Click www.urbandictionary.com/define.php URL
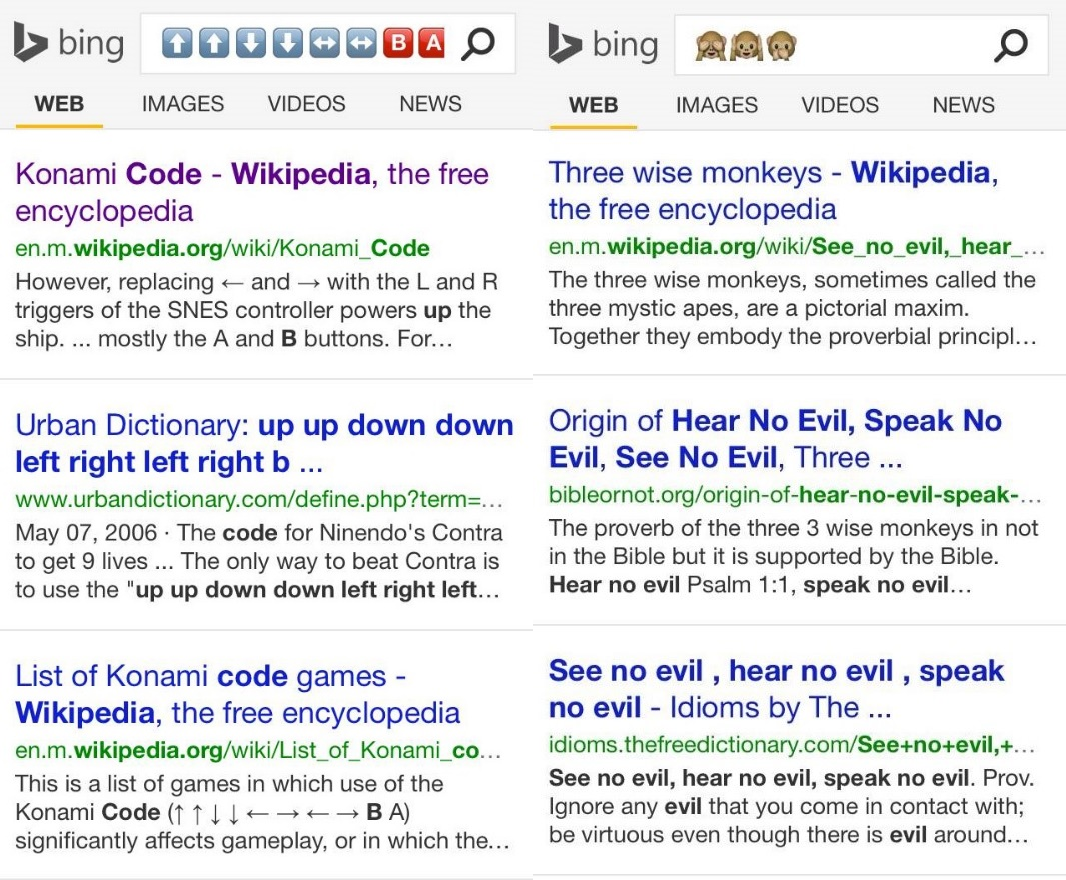The image size is (1066, 880). 259,500
